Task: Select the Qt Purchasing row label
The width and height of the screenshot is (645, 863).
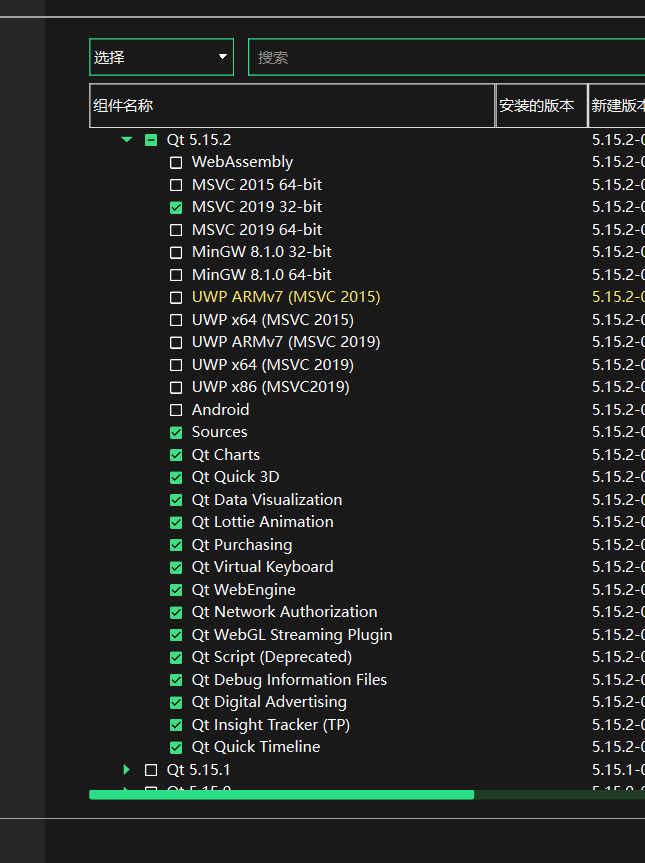Action: pos(242,545)
